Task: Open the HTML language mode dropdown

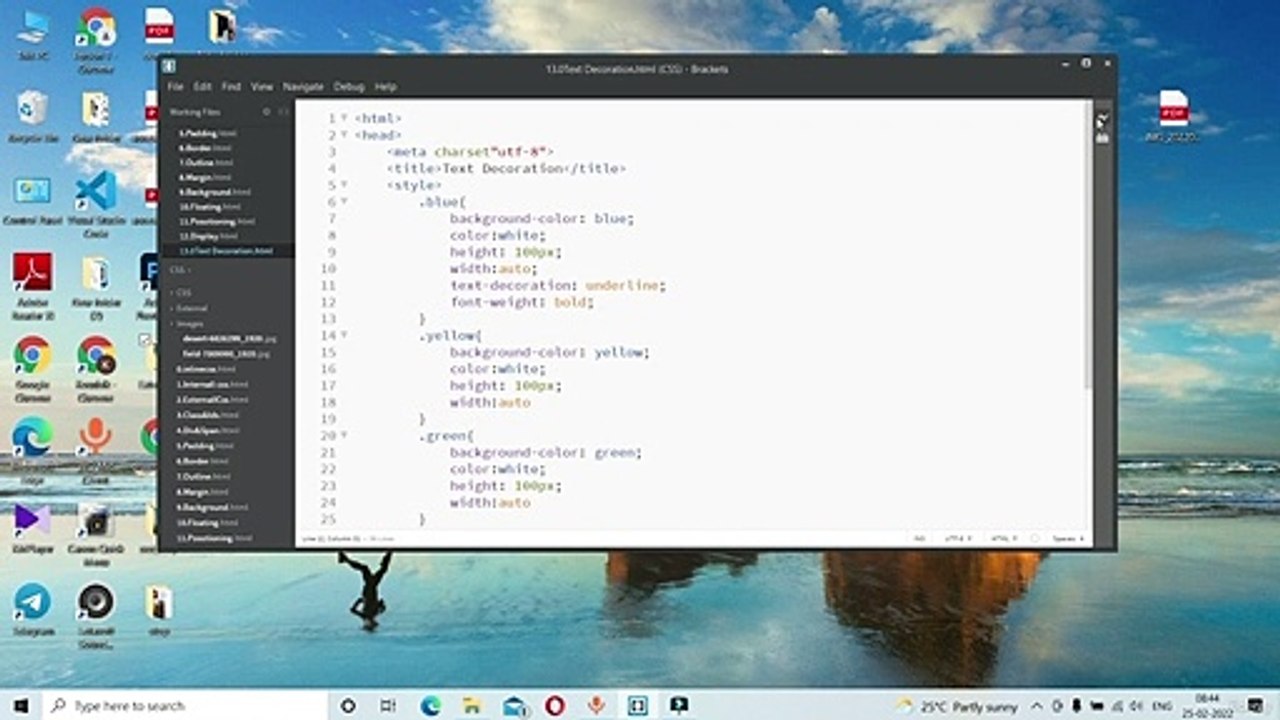Action: coord(1003,539)
